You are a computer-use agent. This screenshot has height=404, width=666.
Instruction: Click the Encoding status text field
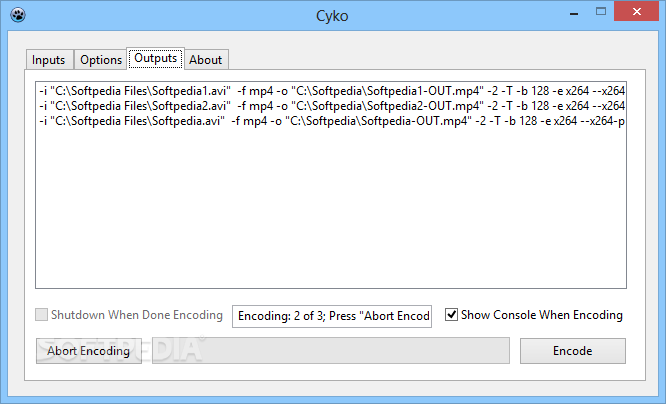click(332, 316)
